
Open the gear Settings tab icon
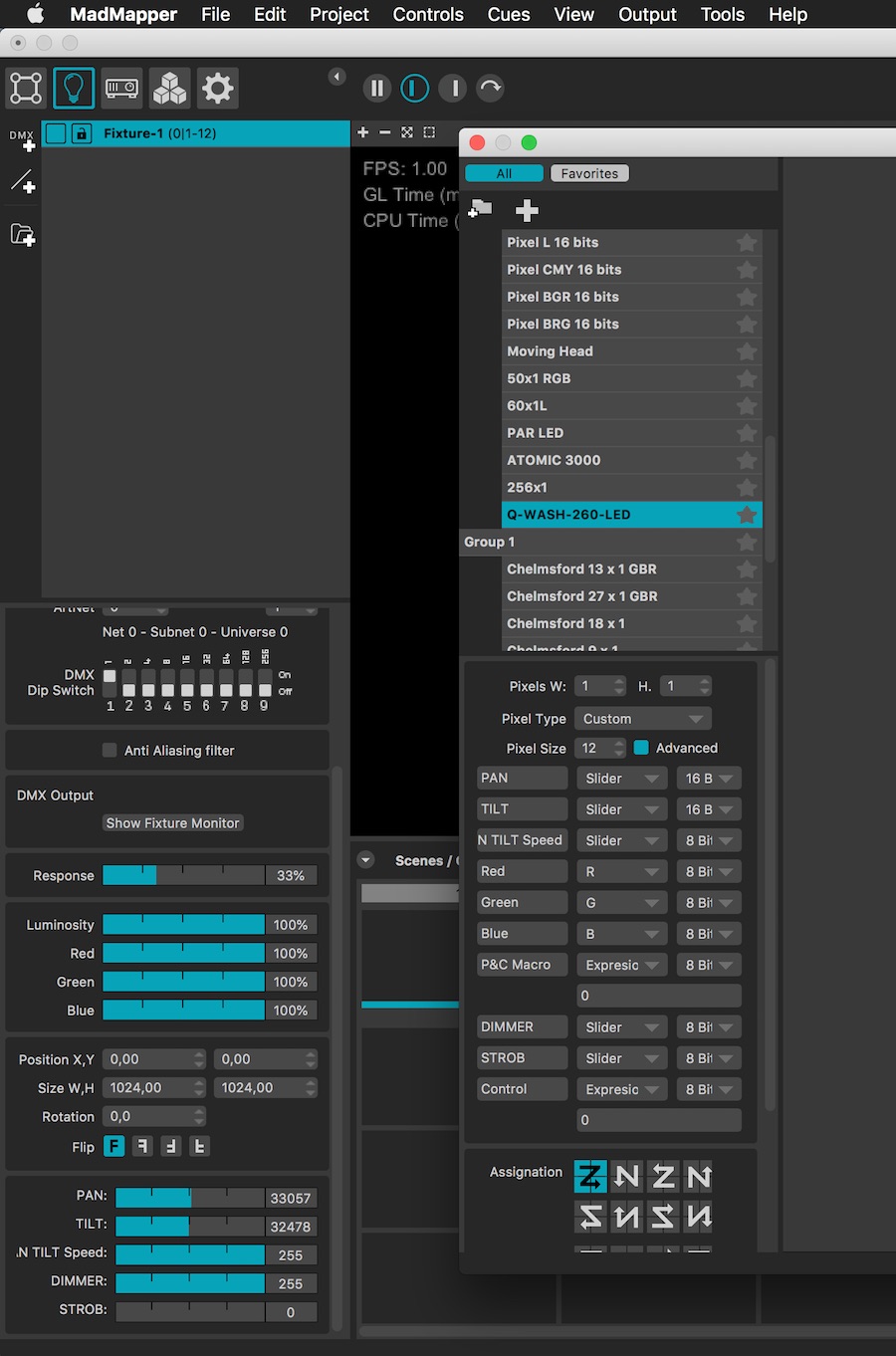(217, 89)
